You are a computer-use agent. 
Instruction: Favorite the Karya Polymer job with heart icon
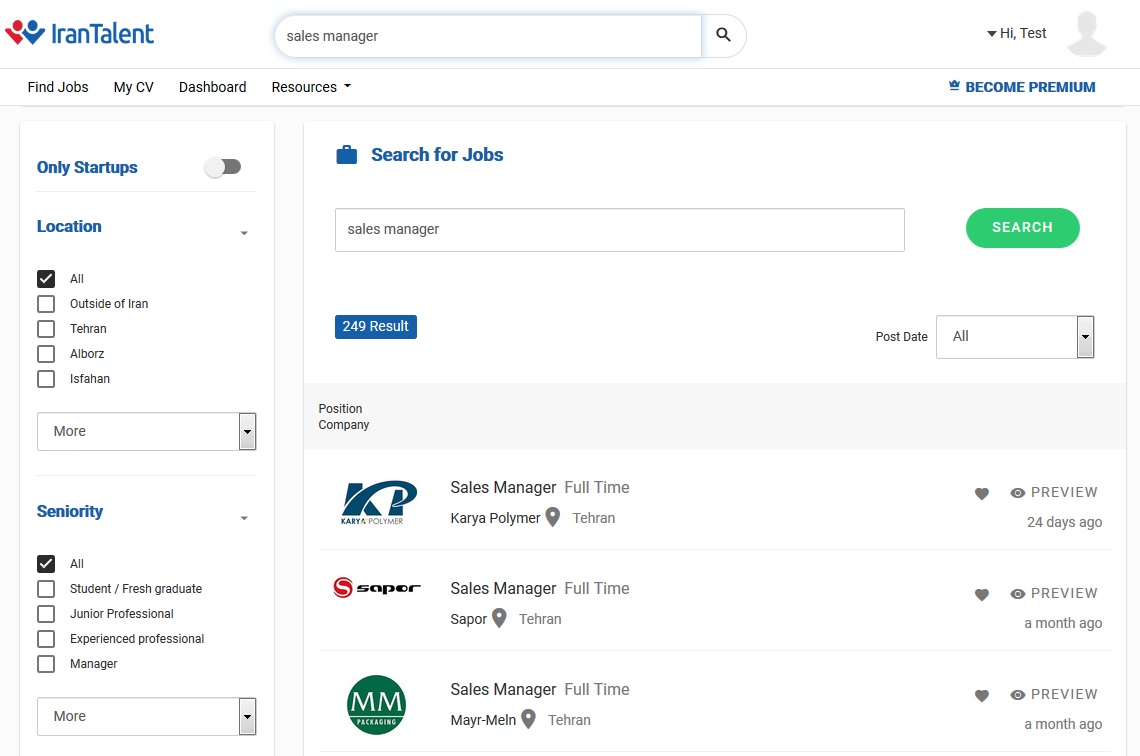[x=982, y=493]
